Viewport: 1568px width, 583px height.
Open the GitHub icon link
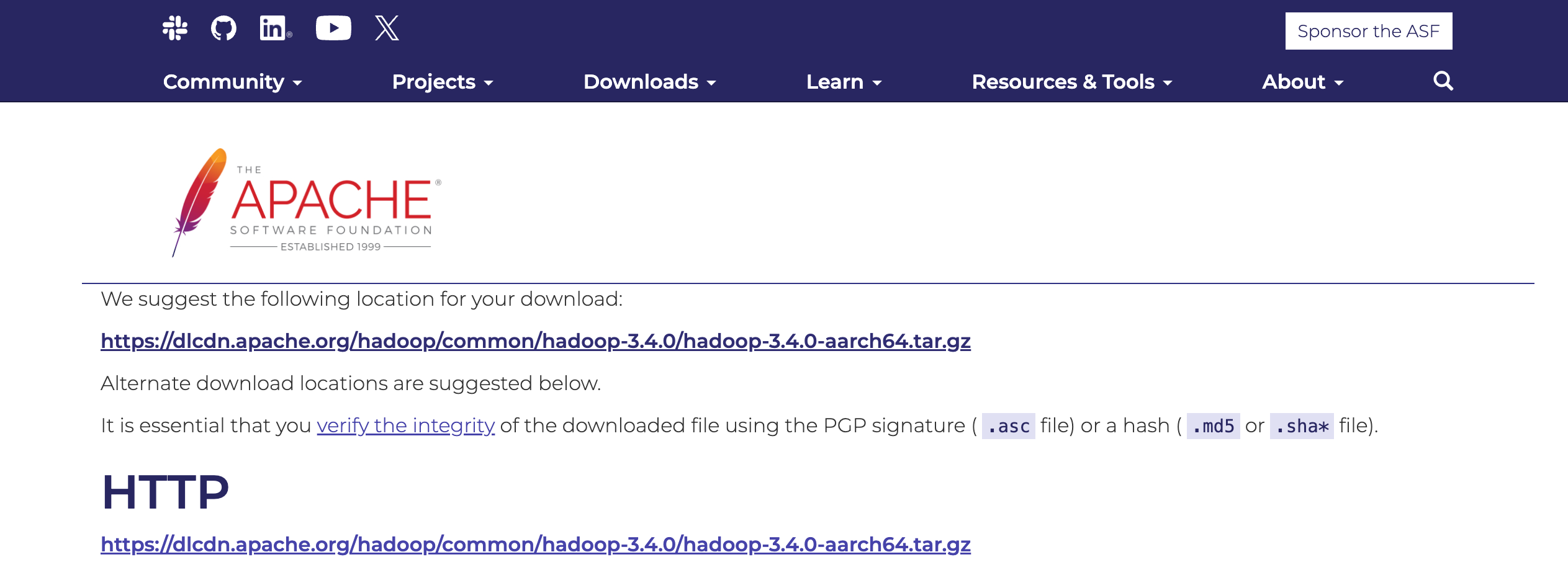pyautogui.click(x=223, y=29)
